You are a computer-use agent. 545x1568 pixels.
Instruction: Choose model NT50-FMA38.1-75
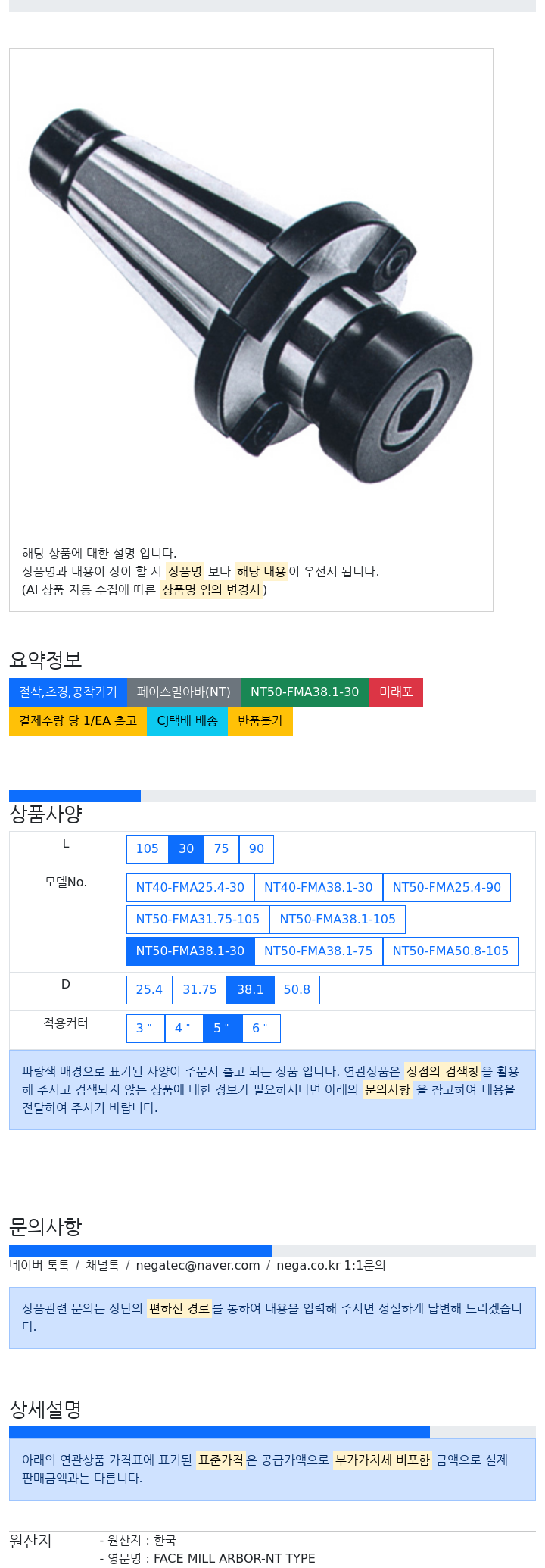[319, 951]
